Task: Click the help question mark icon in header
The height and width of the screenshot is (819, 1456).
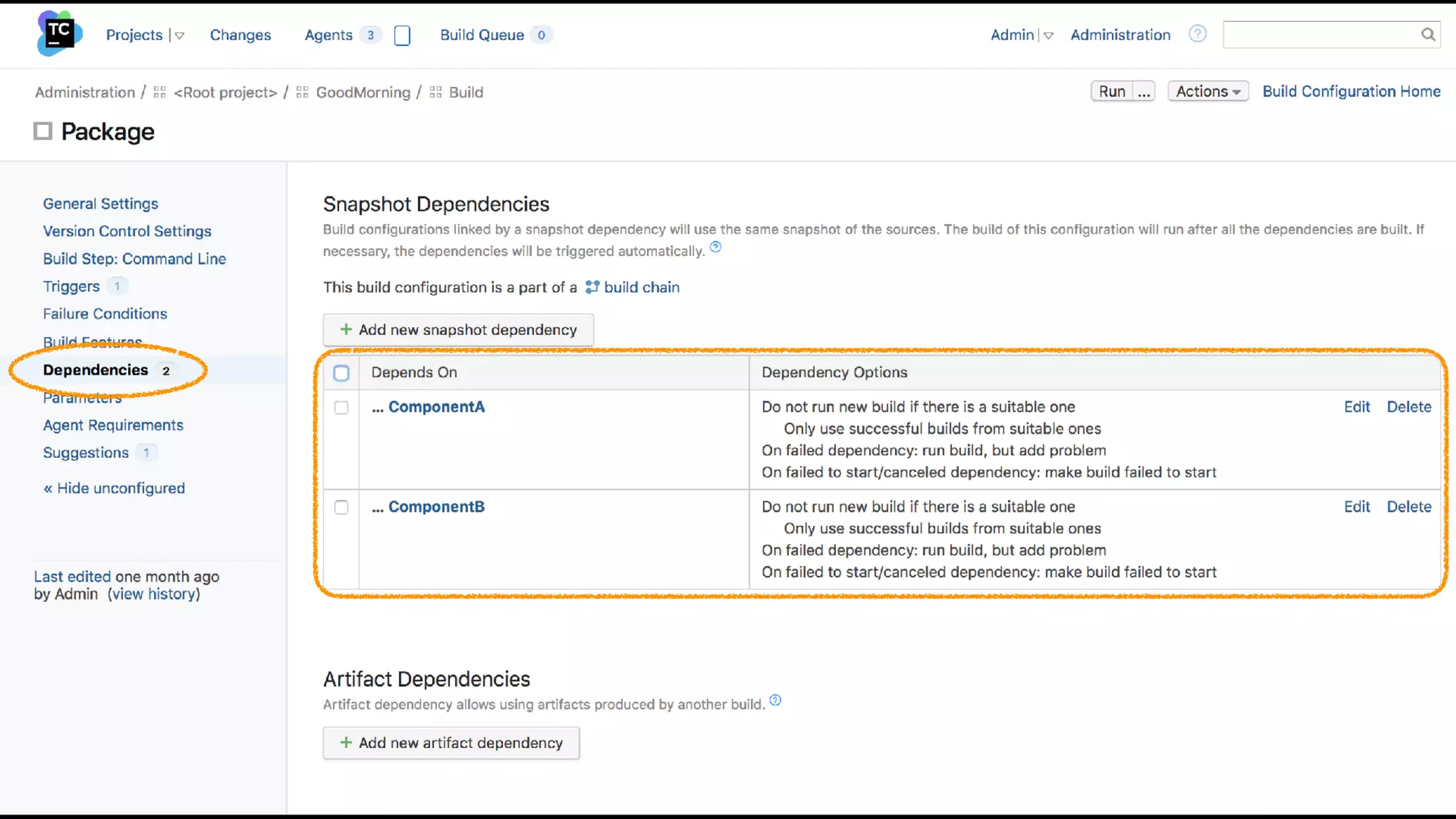Action: pyautogui.click(x=1197, y=34)
